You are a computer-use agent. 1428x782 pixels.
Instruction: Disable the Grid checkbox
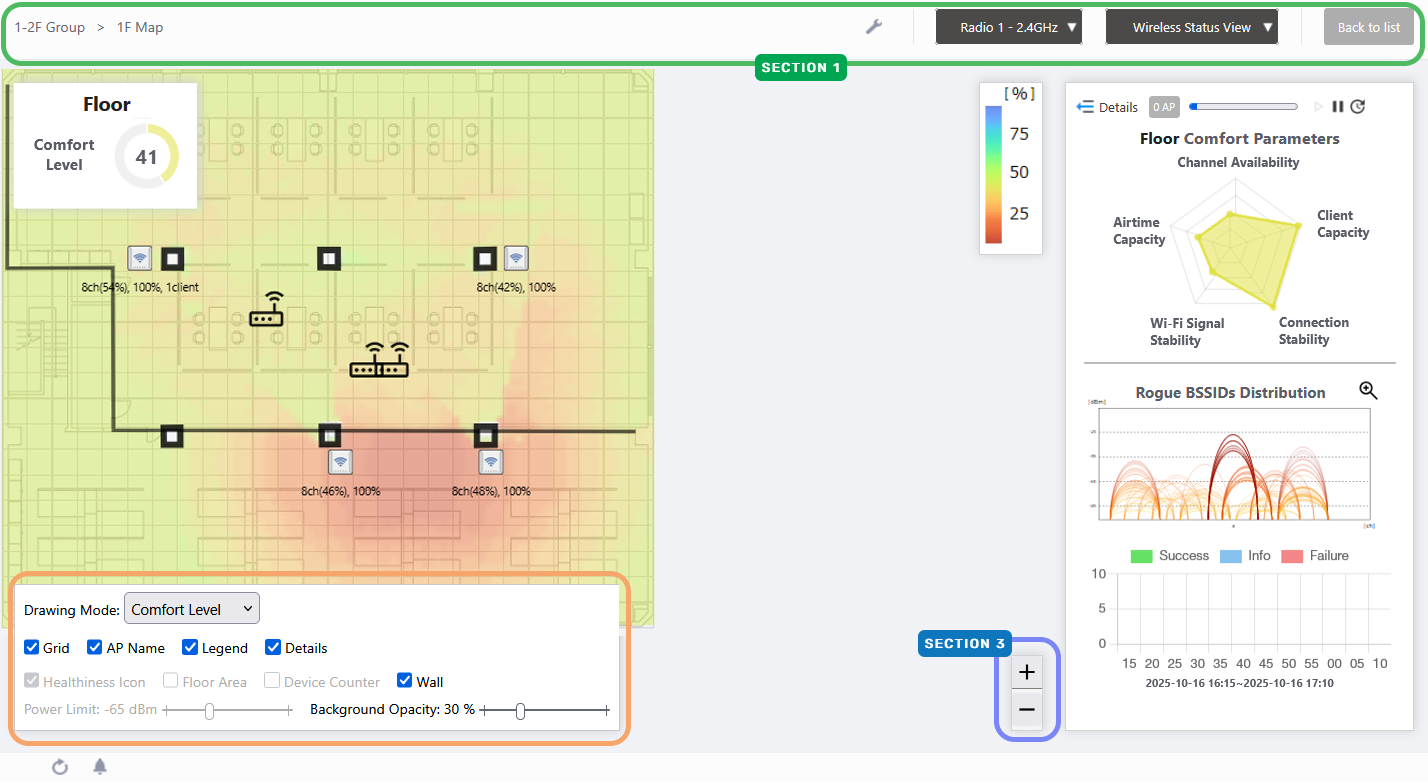click(32, 648)
